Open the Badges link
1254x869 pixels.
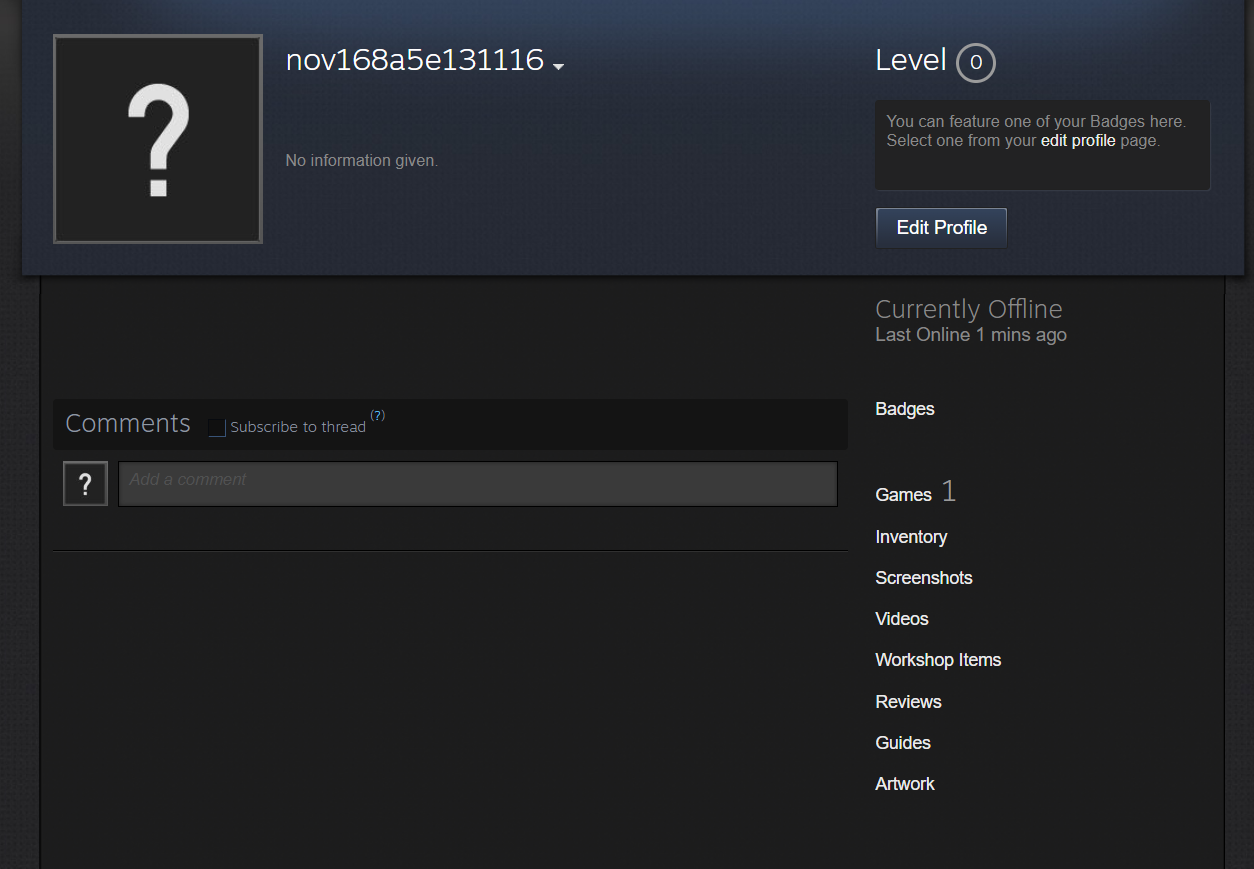[905, 409]
